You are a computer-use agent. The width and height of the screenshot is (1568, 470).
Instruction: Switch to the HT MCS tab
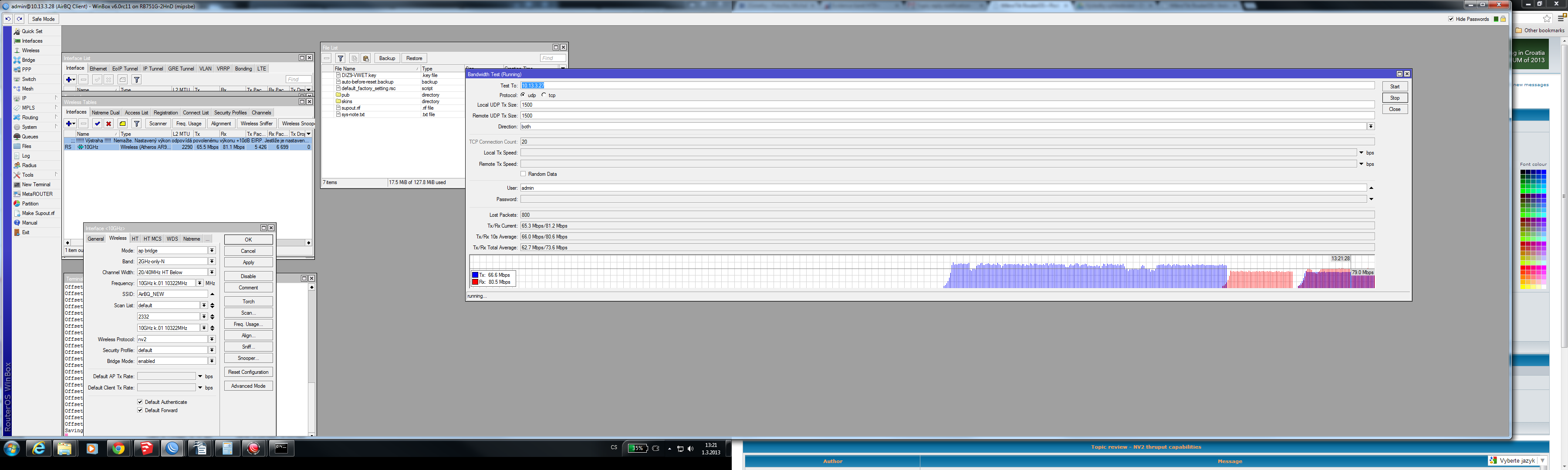[152, 239]
